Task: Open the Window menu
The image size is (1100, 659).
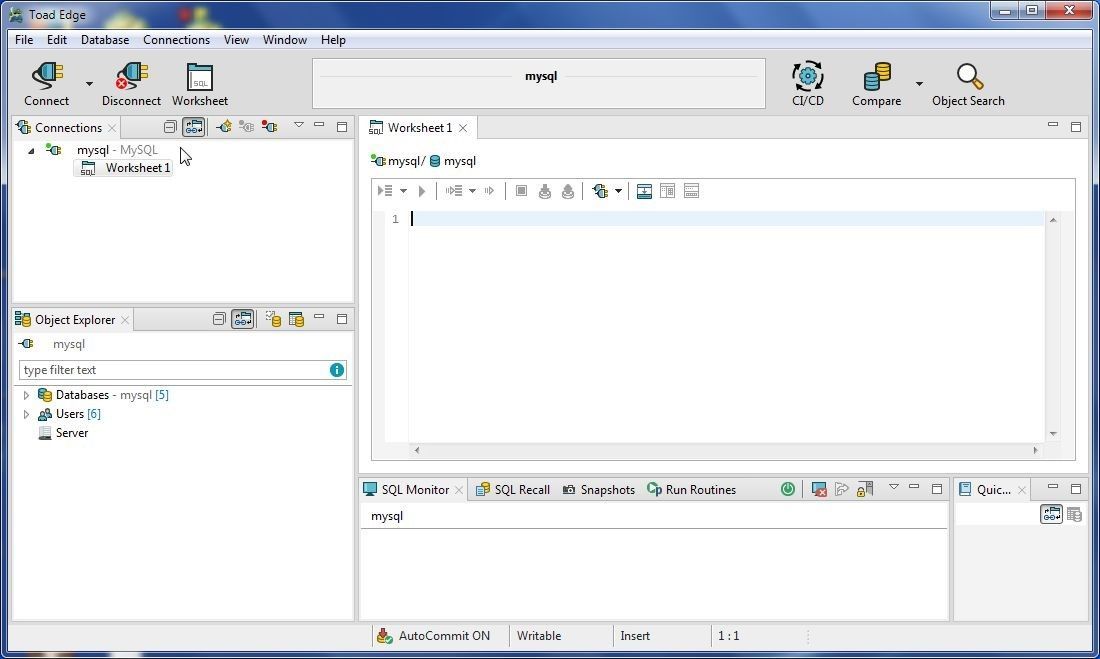Action: point(284,40)
